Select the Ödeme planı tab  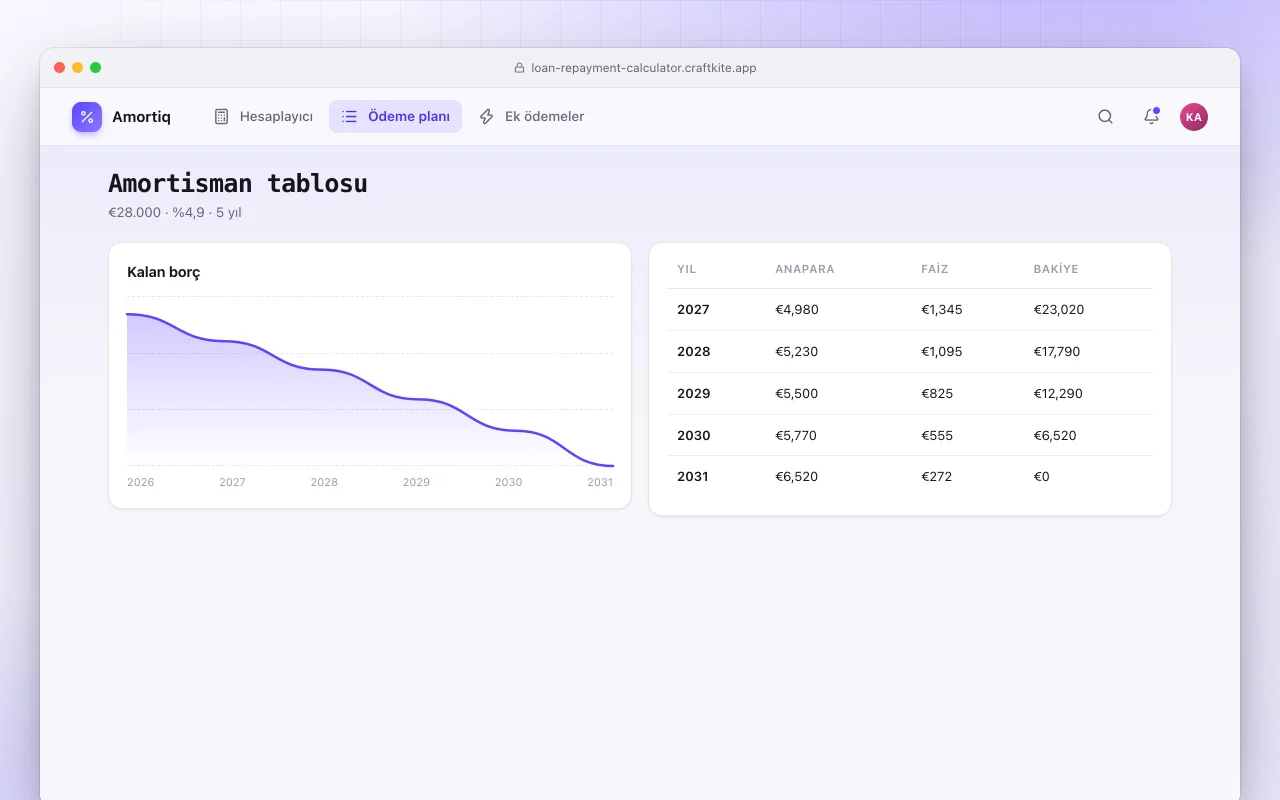(x=395, y=117)
